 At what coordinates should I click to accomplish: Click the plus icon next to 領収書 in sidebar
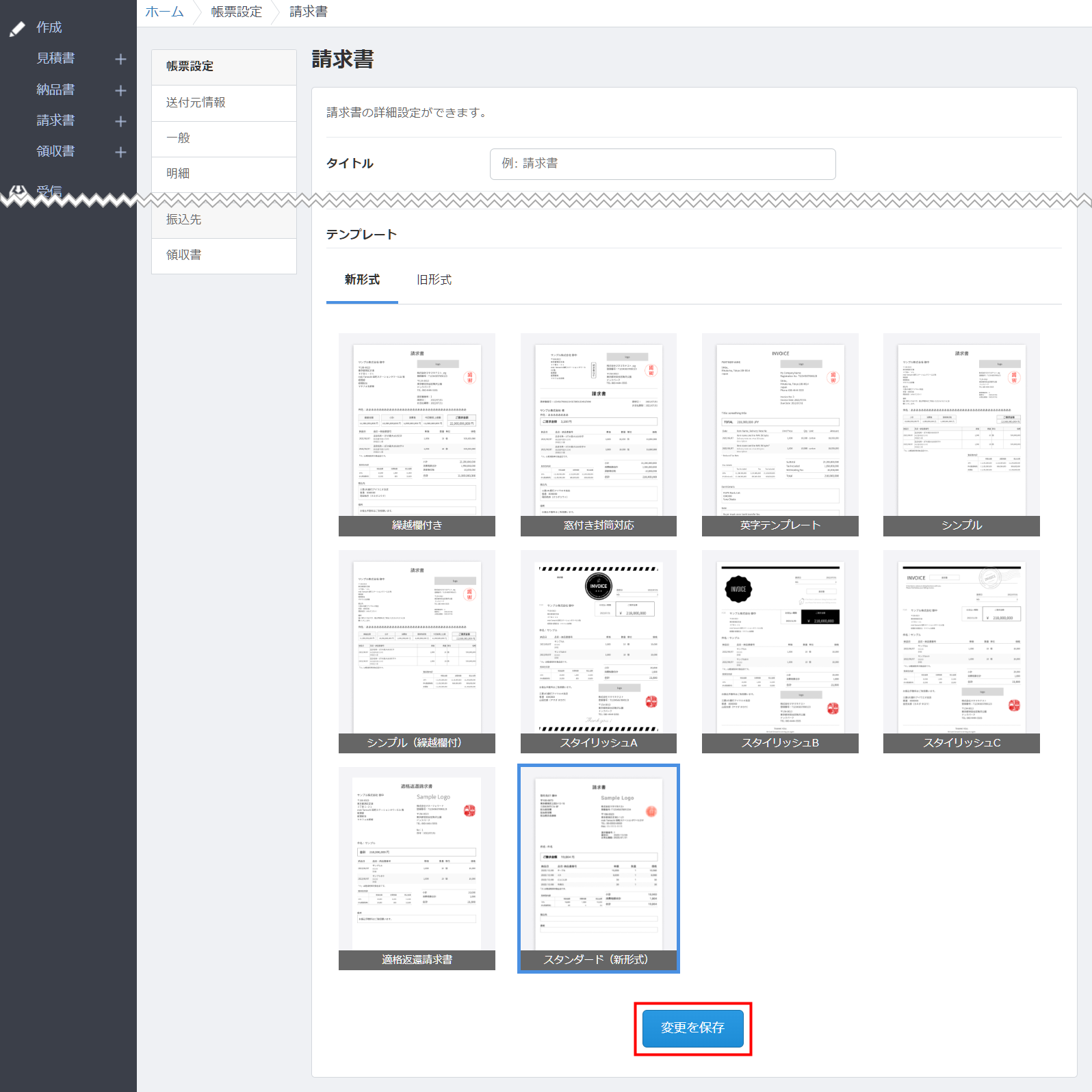120,152
